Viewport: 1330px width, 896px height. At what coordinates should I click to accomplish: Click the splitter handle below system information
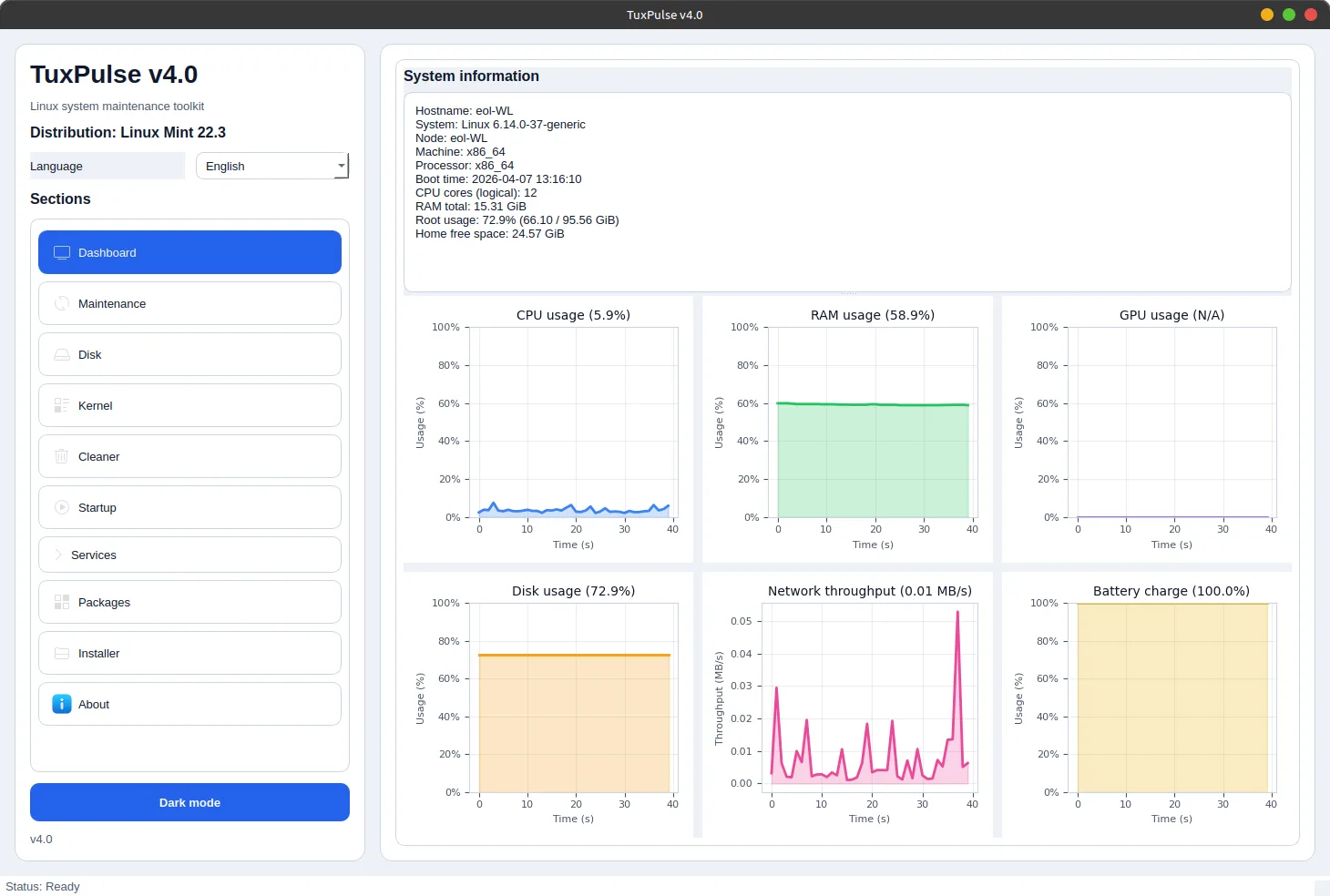point(847,293)
